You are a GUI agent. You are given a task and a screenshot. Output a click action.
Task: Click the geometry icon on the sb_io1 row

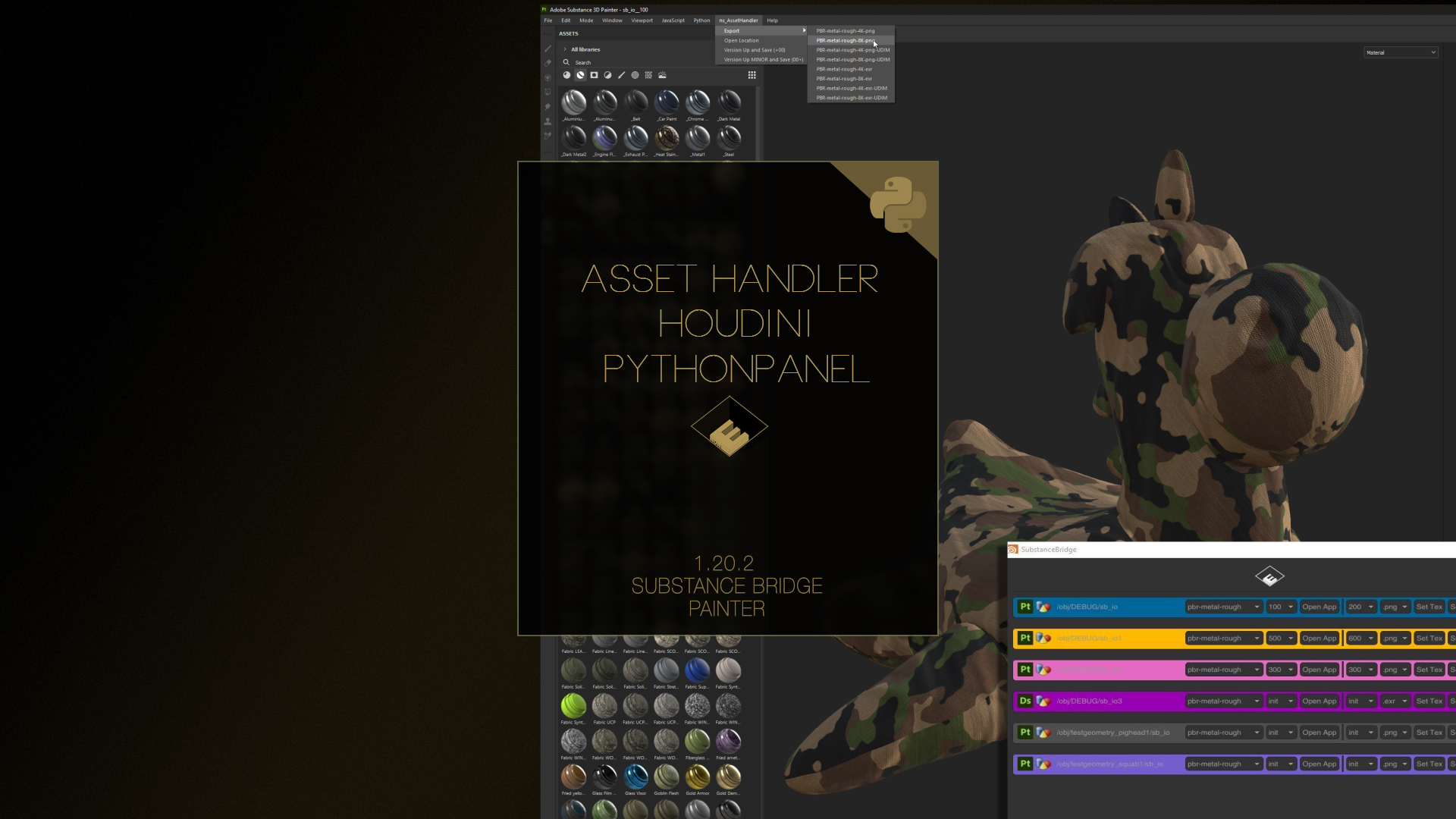pos(1043,638)
